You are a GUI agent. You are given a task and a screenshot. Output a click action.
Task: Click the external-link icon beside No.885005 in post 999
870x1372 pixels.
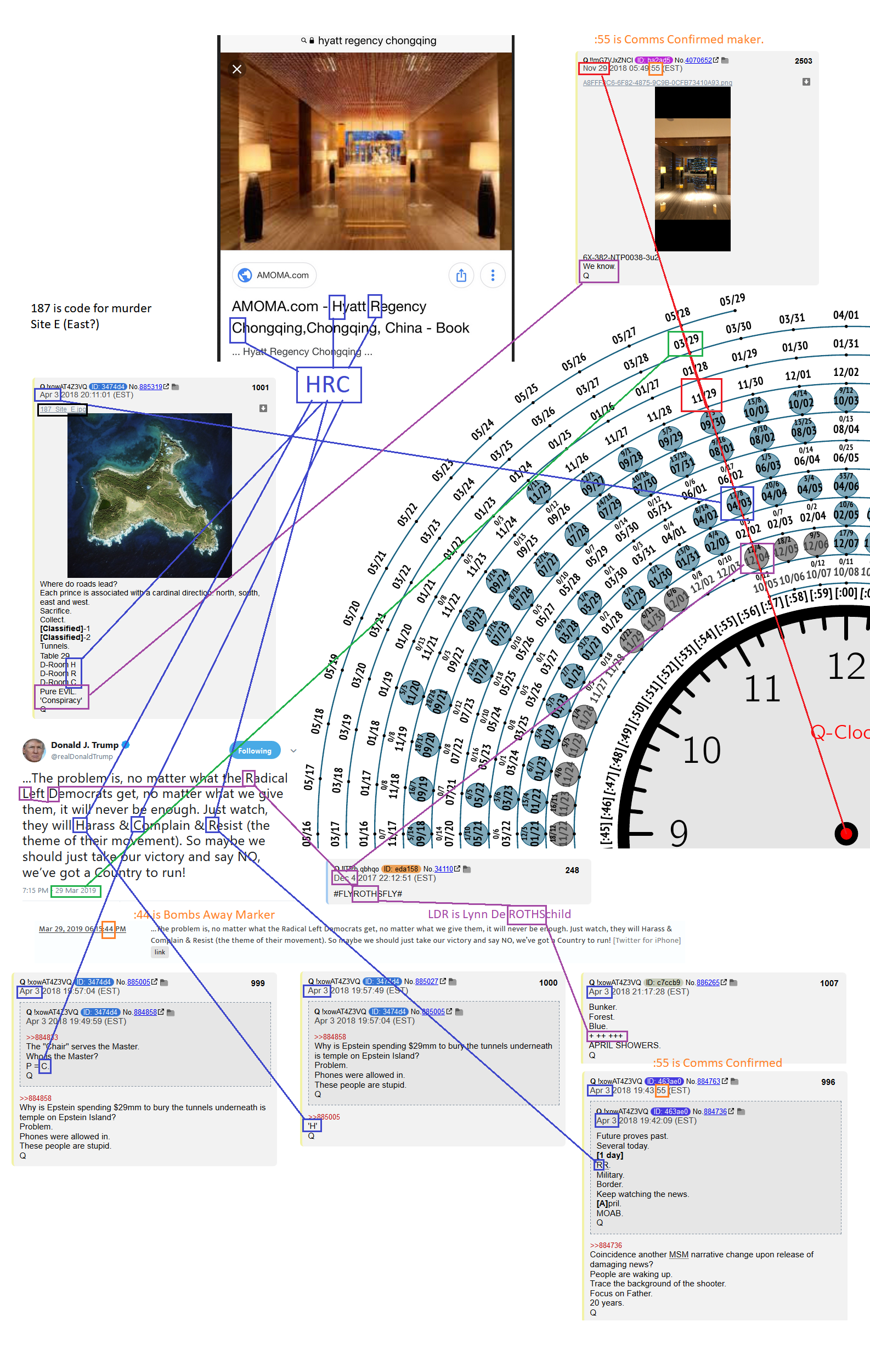pos(154,982)
